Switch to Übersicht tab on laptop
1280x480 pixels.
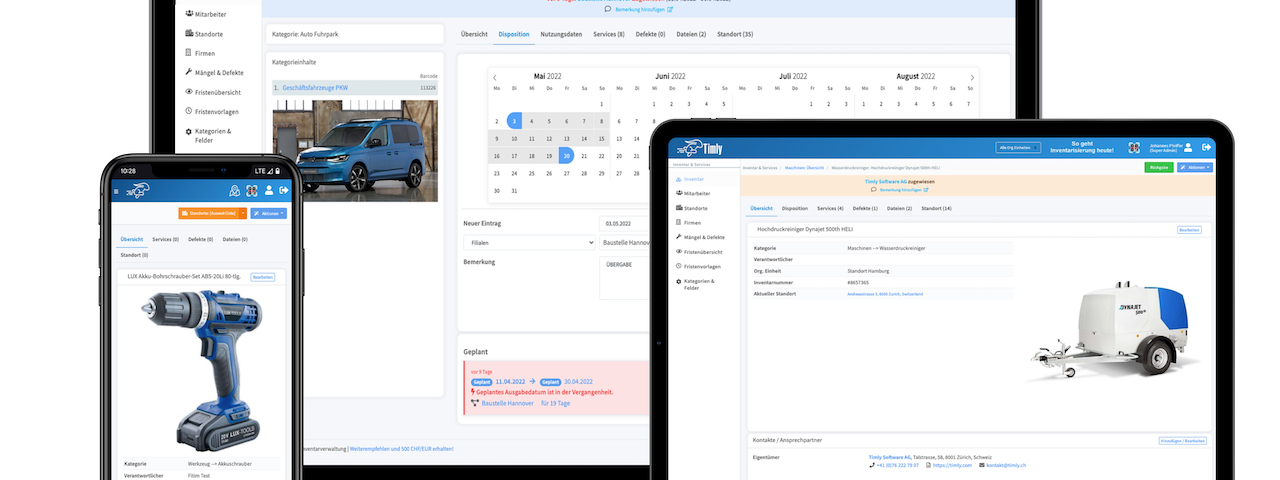coord(474,34)
